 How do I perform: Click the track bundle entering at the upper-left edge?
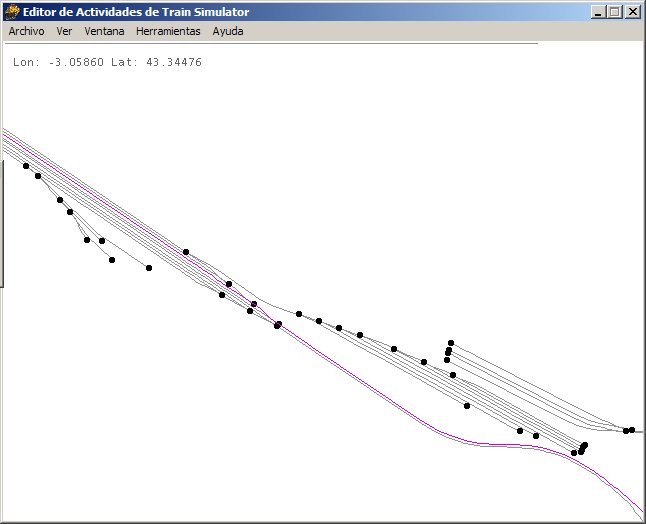coord(12,140)
